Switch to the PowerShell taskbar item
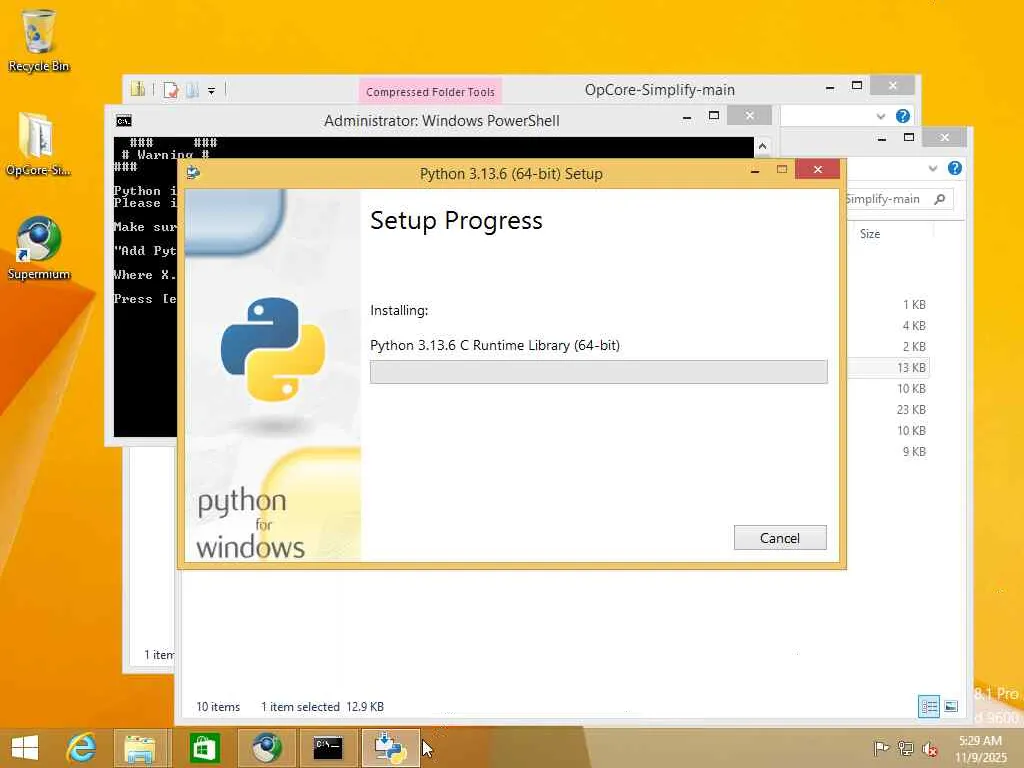 [328, 748]
